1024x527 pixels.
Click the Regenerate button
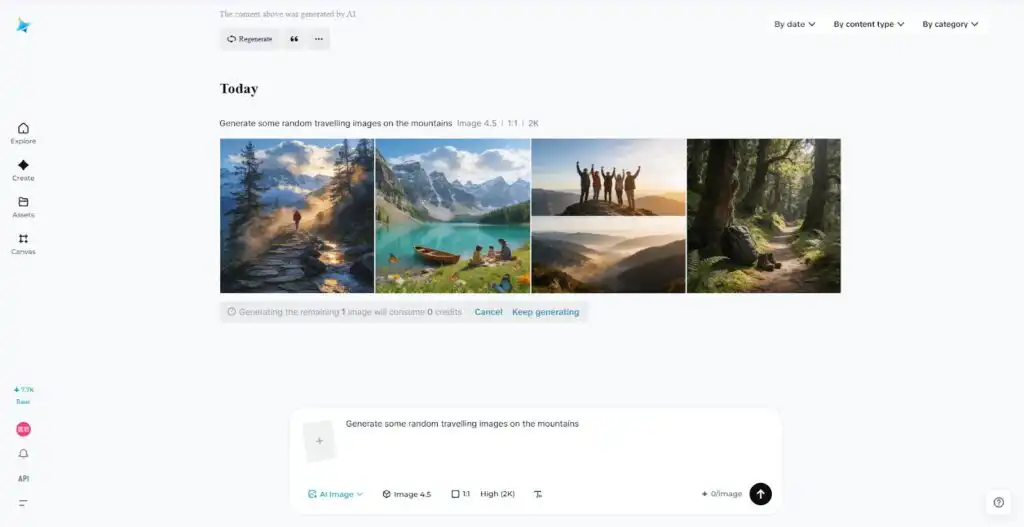click(250, 39)
